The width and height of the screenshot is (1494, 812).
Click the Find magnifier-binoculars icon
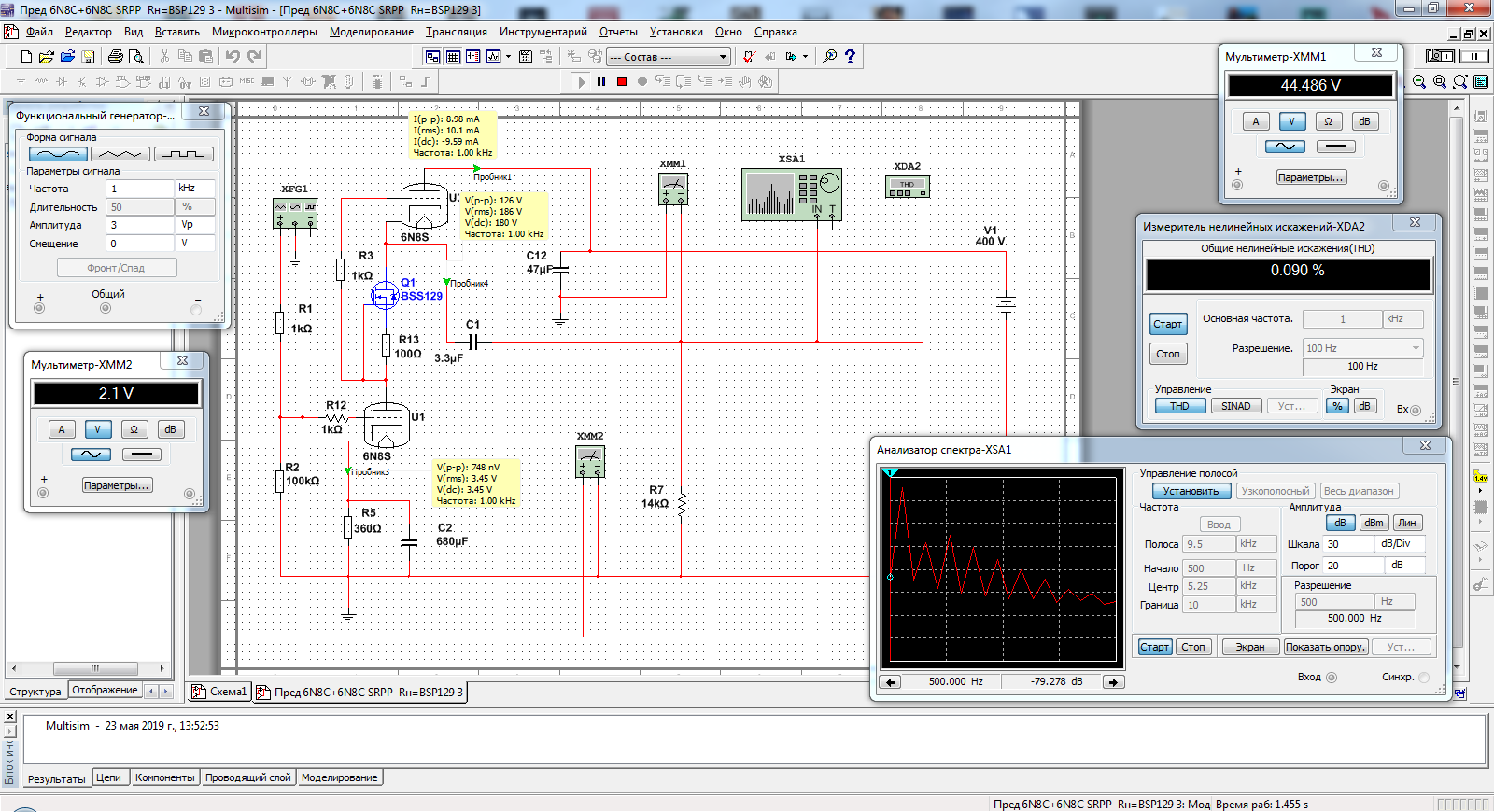pos(829,56)
